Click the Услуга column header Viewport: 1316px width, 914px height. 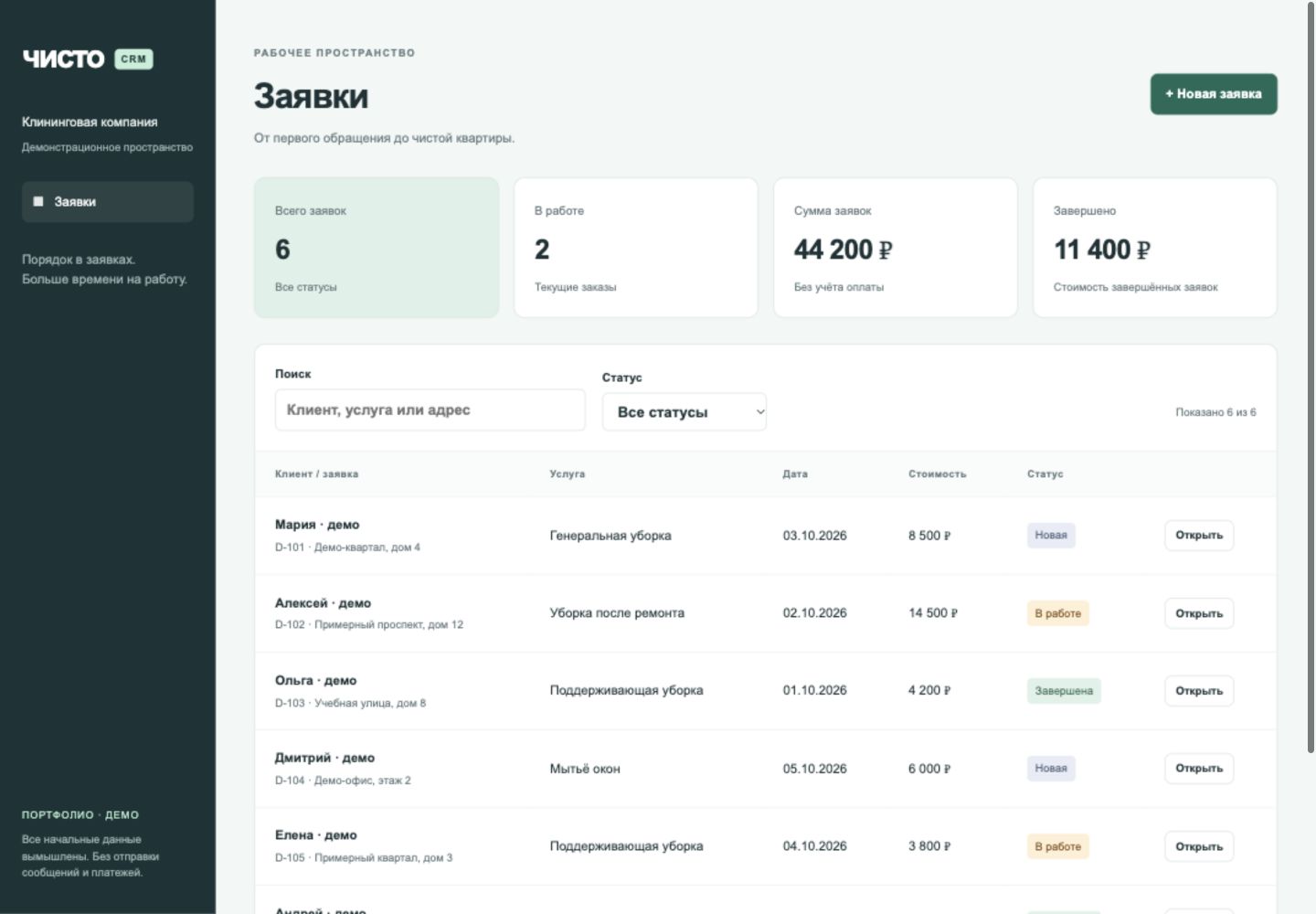click(568, 474)
